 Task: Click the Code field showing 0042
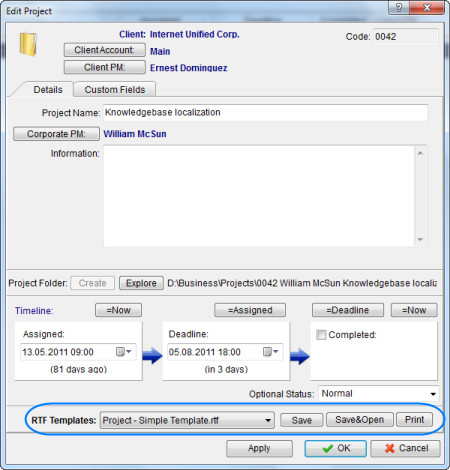click(x=405, y=37)
